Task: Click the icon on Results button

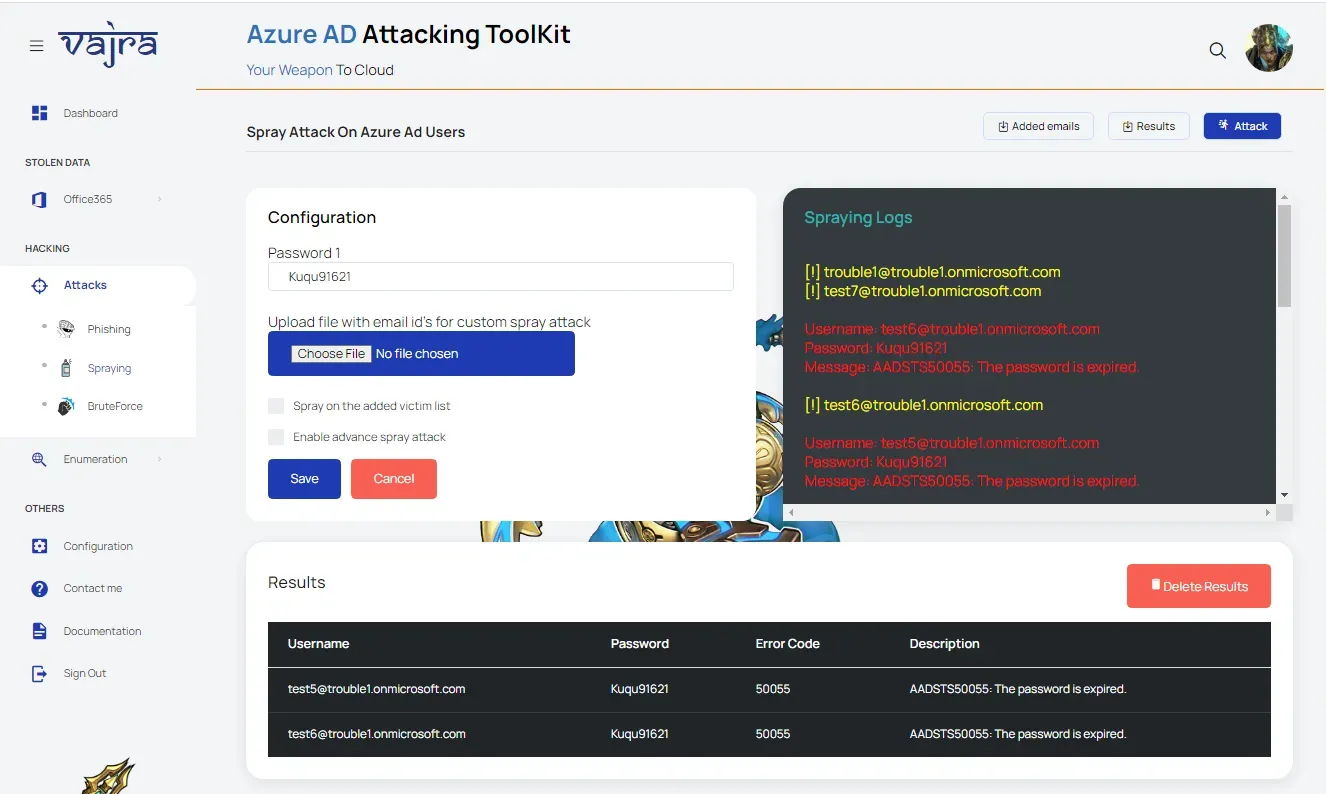Action: (1127, 126)
